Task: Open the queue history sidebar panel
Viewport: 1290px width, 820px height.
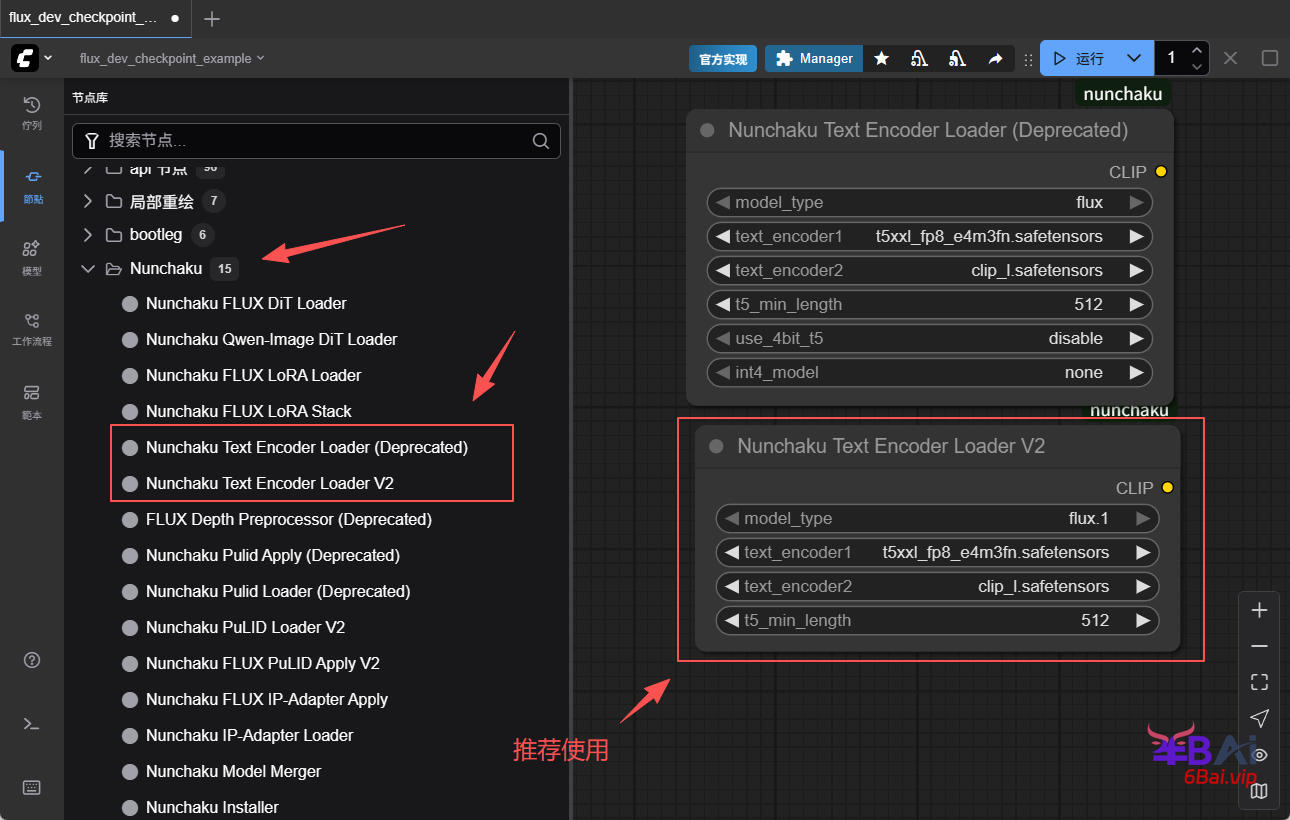Action: pyautogui.click(x=32, y=112)
